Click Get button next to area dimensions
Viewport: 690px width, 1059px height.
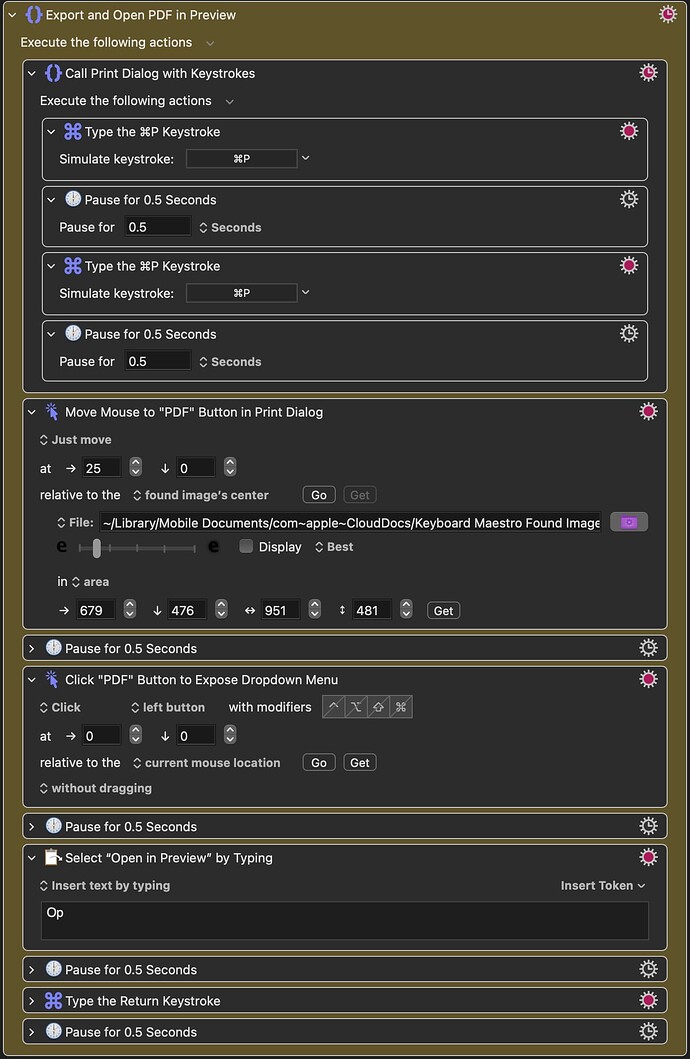pos(444,611)
